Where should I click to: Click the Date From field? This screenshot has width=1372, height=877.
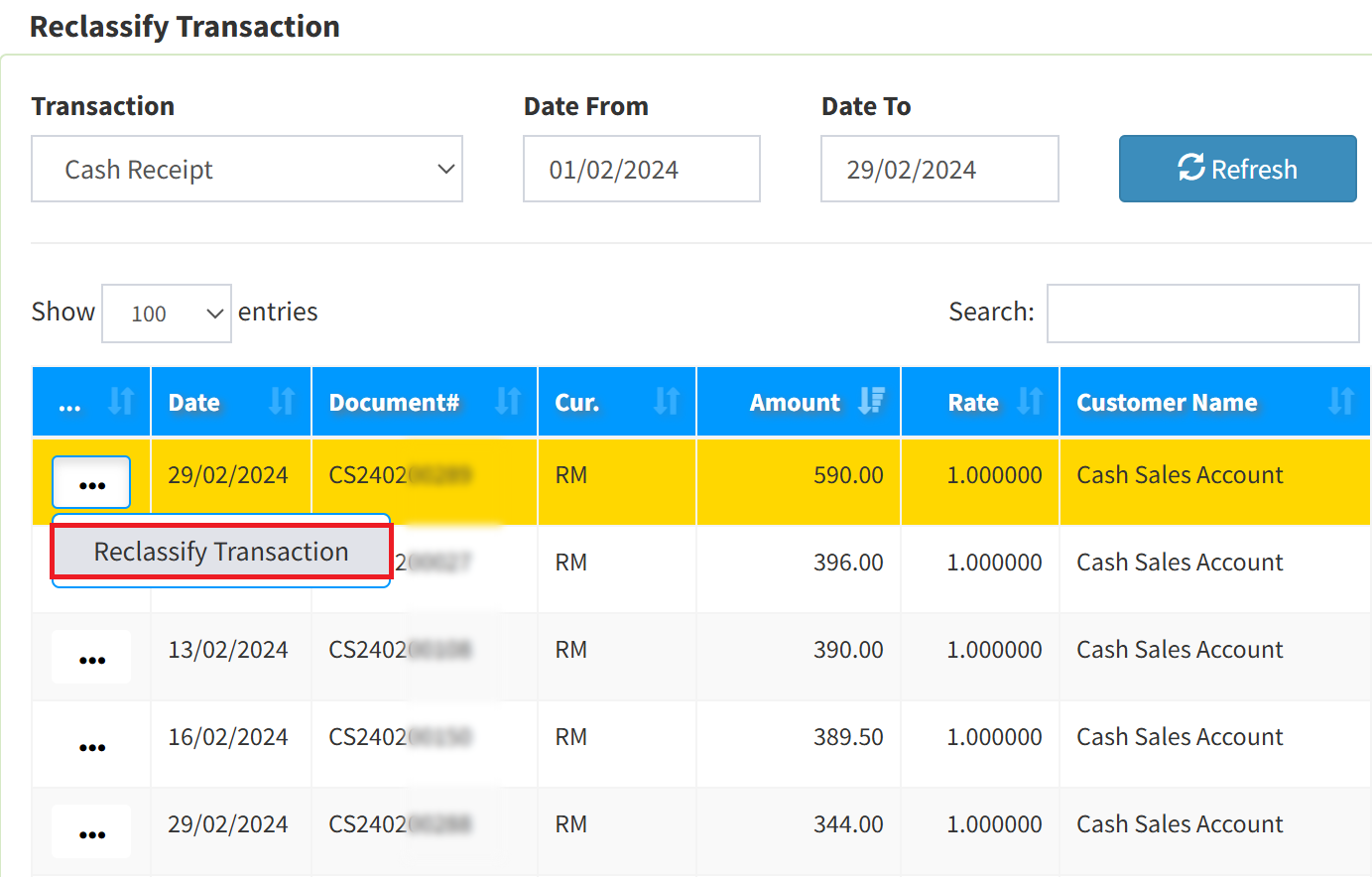click(x=641, y=169)
